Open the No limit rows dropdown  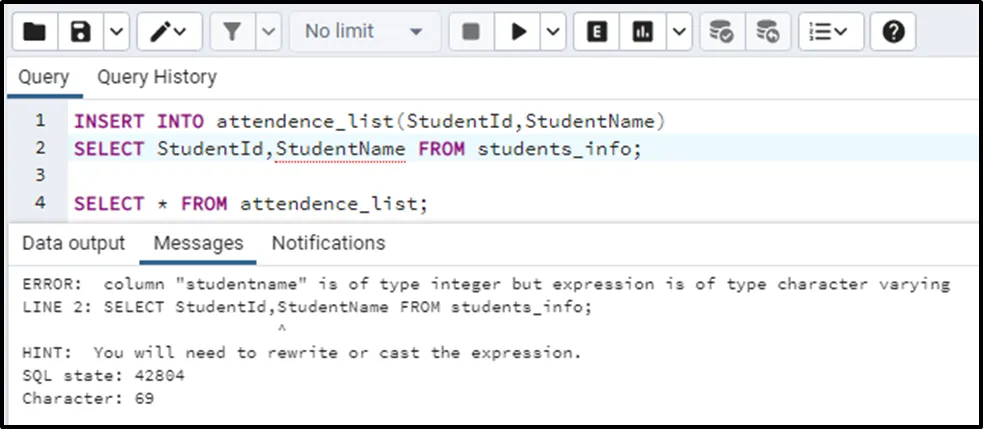click(x=364, y=32)
